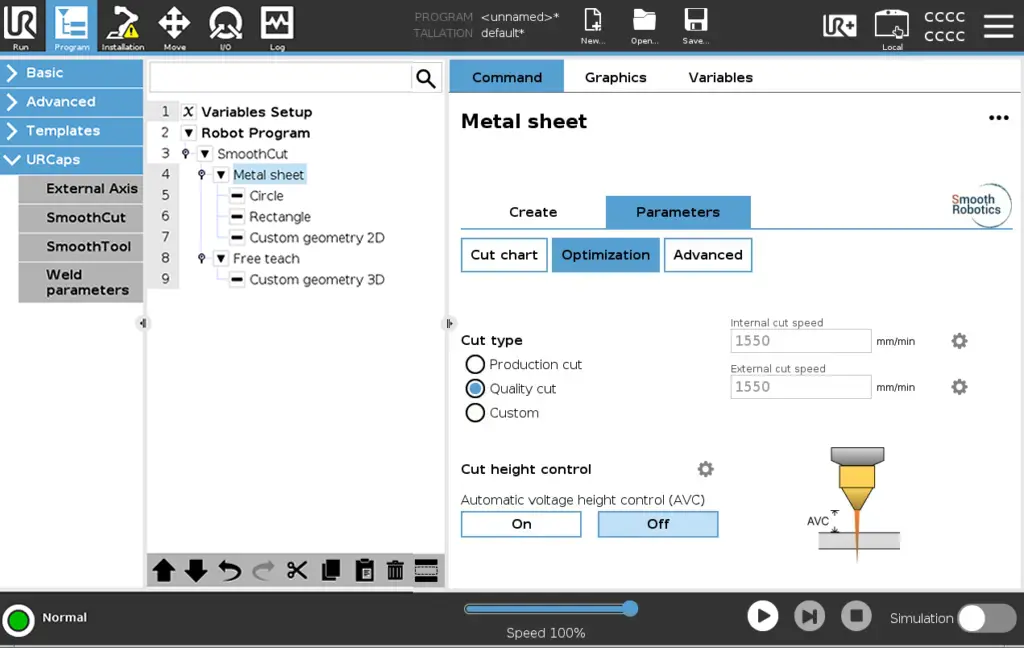1024x648 pixels.
Task: Open the Parameters tab
Action: tap(678, 212)
